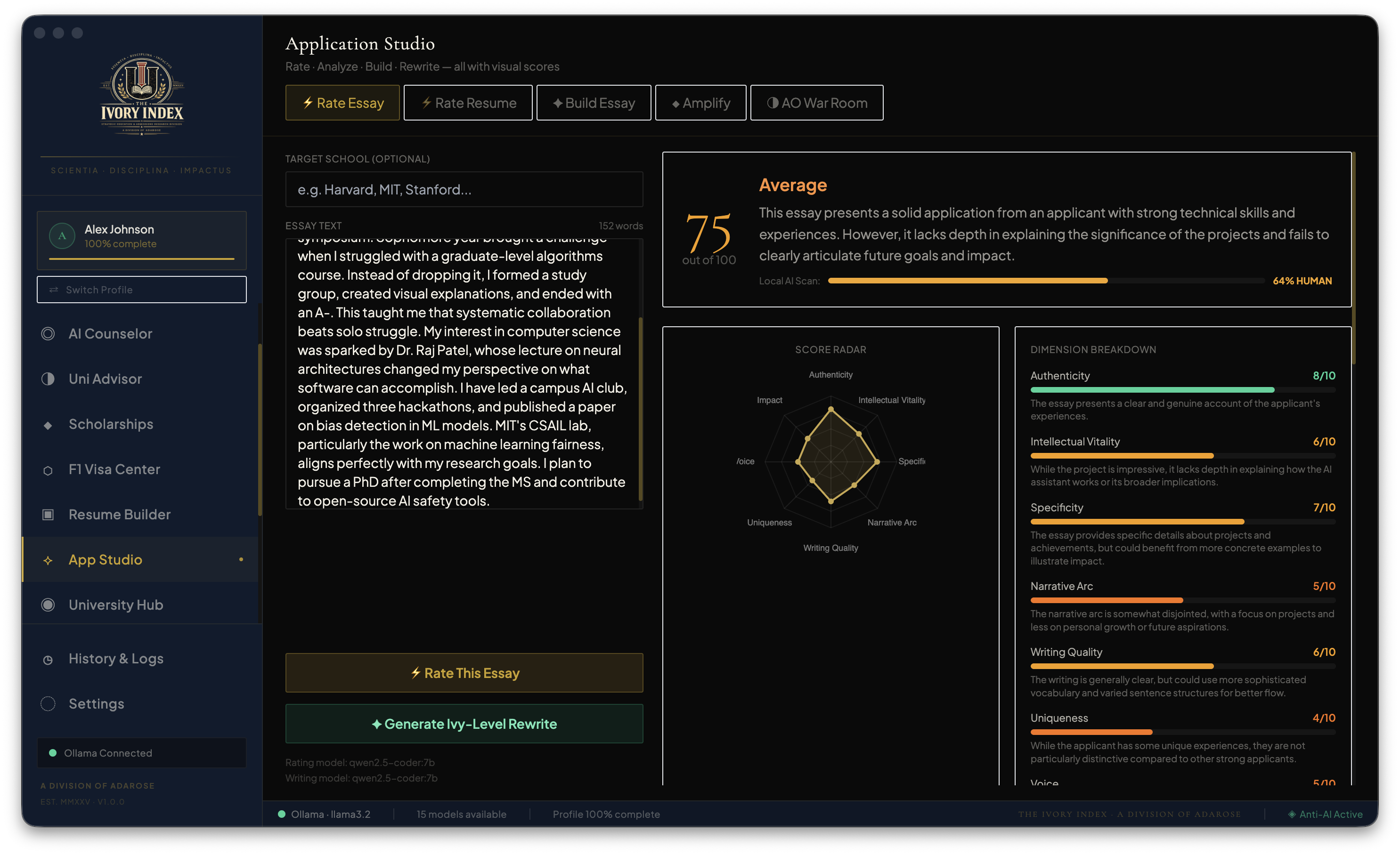
Task: Click the Alex Johnson profile avatar
Action: 62,235
